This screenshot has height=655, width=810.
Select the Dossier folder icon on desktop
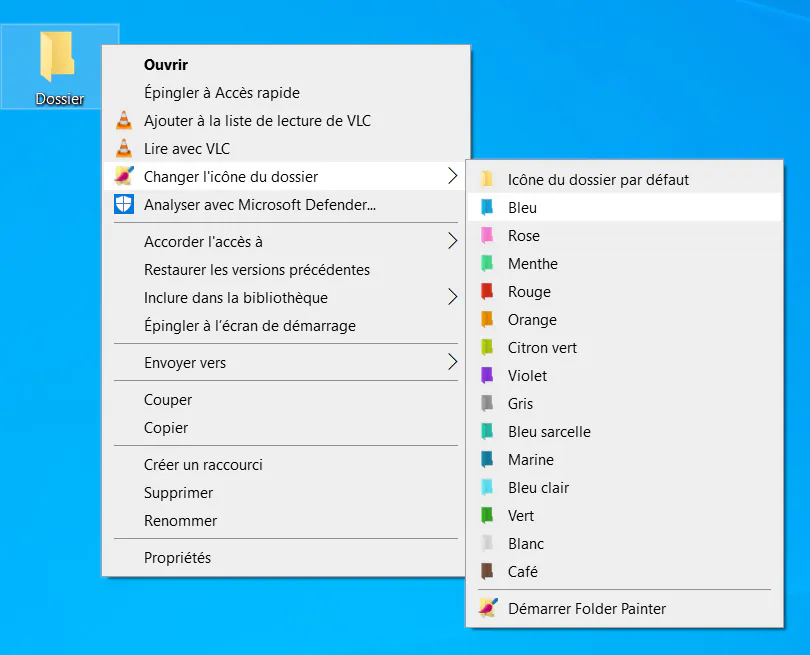(x=57, y=56)
